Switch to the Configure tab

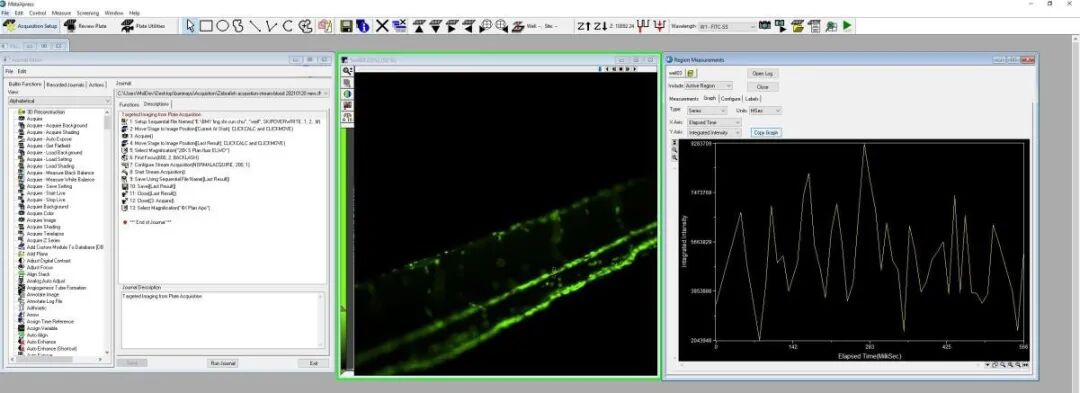pos(730,99)
